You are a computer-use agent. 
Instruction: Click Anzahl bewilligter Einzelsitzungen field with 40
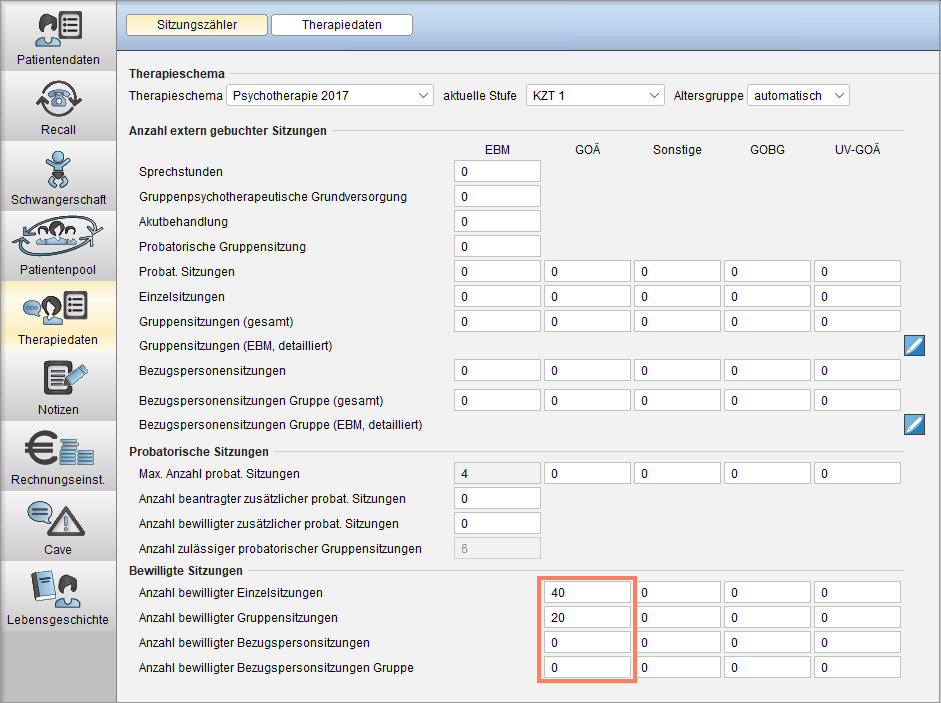pyautogui.click(x=587, y=593)
